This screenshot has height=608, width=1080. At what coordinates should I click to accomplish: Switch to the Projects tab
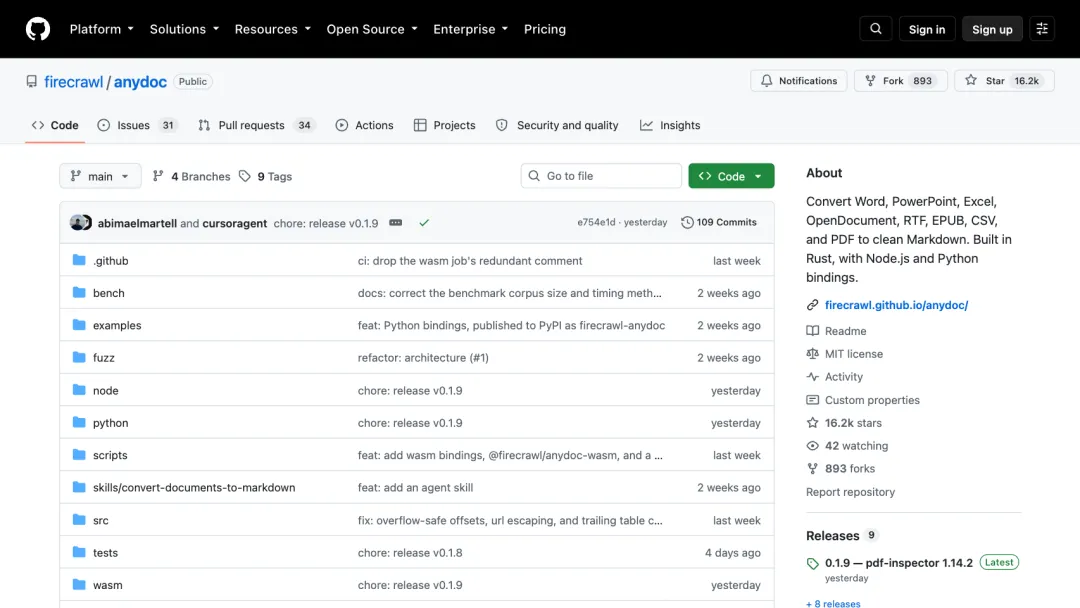point(444,125)
